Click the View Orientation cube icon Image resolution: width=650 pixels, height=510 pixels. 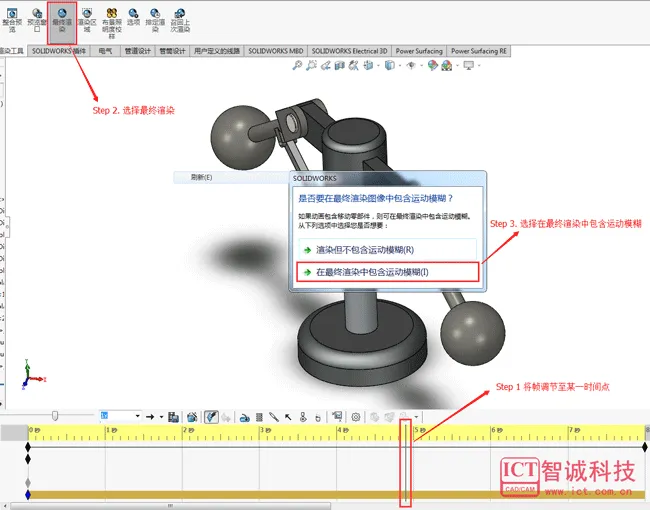tap(368, 66)
